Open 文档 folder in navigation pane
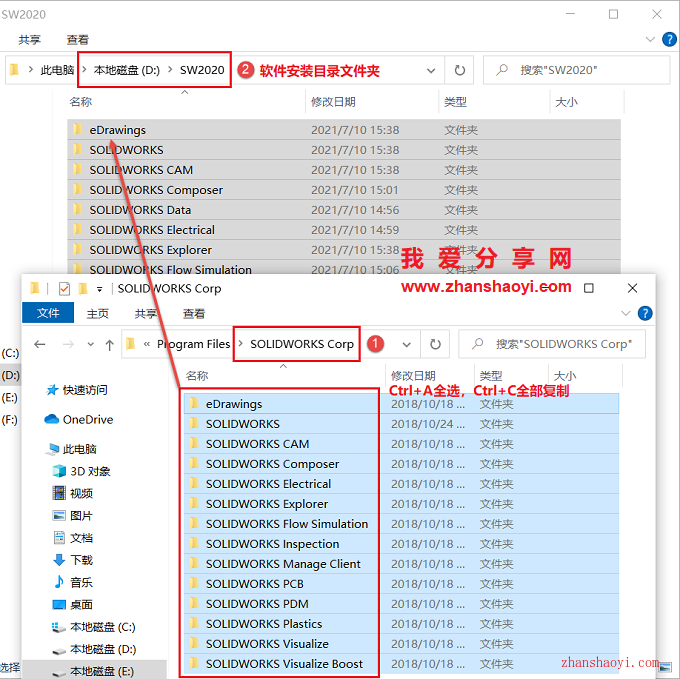 pyautogui.click(x=73, y=538)
